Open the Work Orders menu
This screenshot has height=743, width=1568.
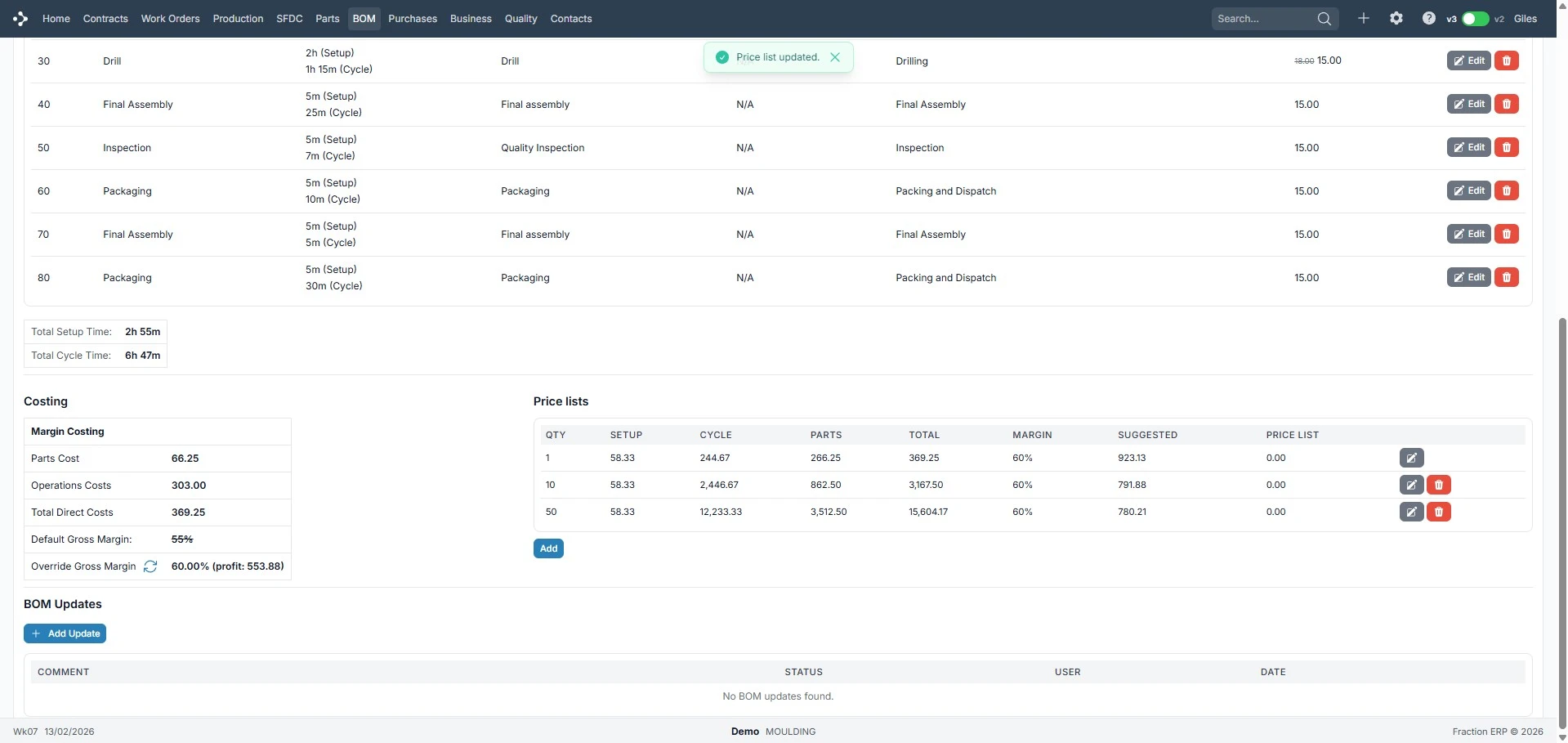point(170,19)
